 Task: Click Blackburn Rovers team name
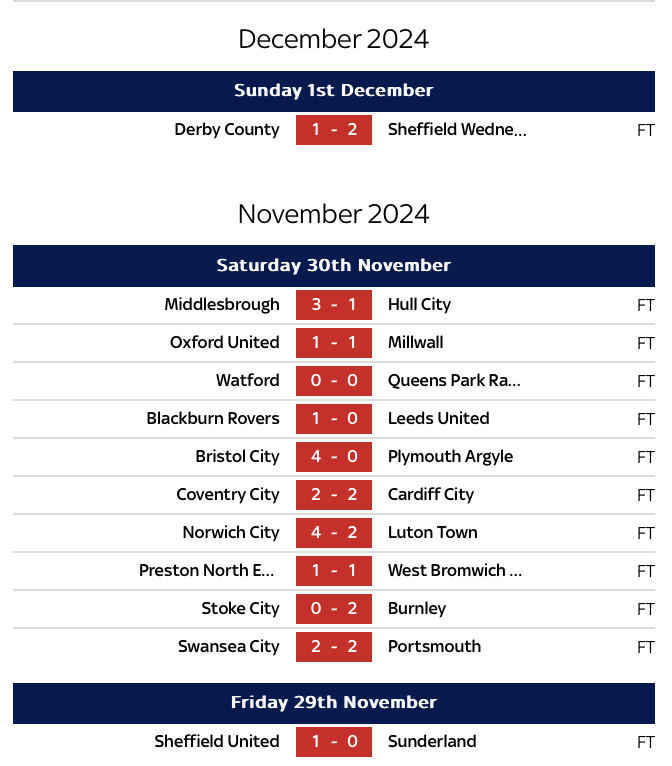pos(213,419)
